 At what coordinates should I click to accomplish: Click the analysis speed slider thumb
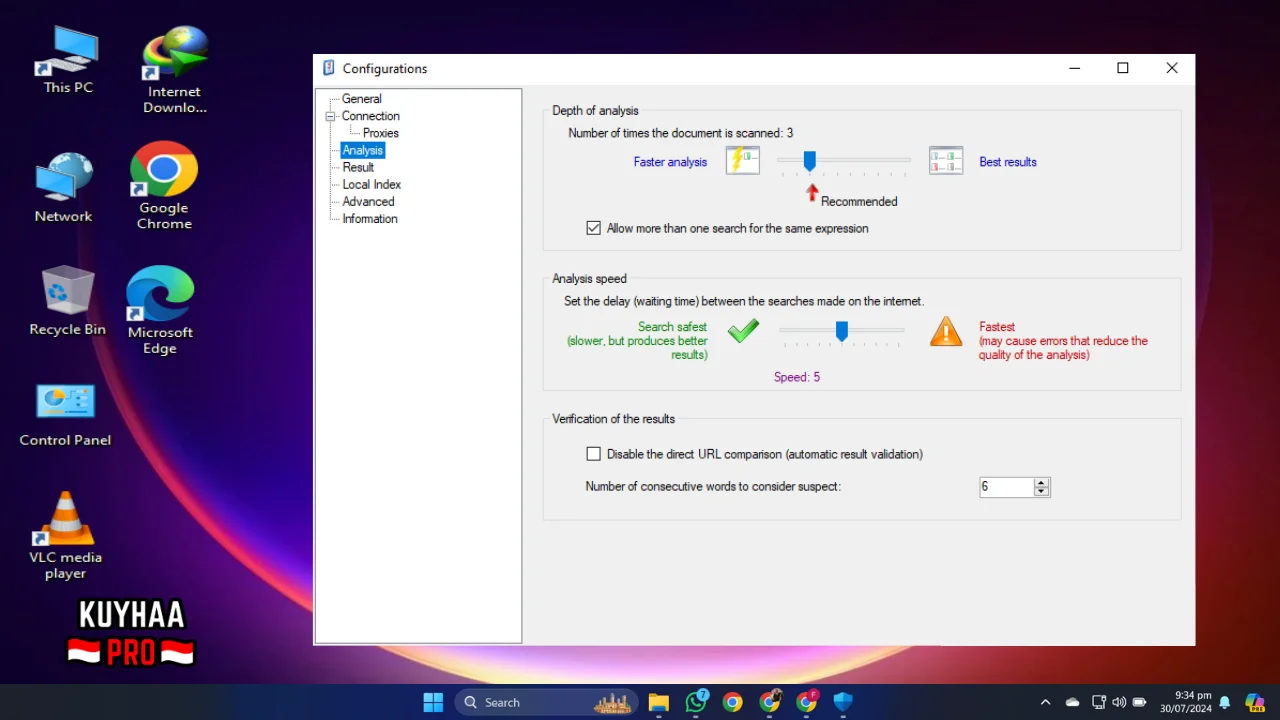point(842,331)
